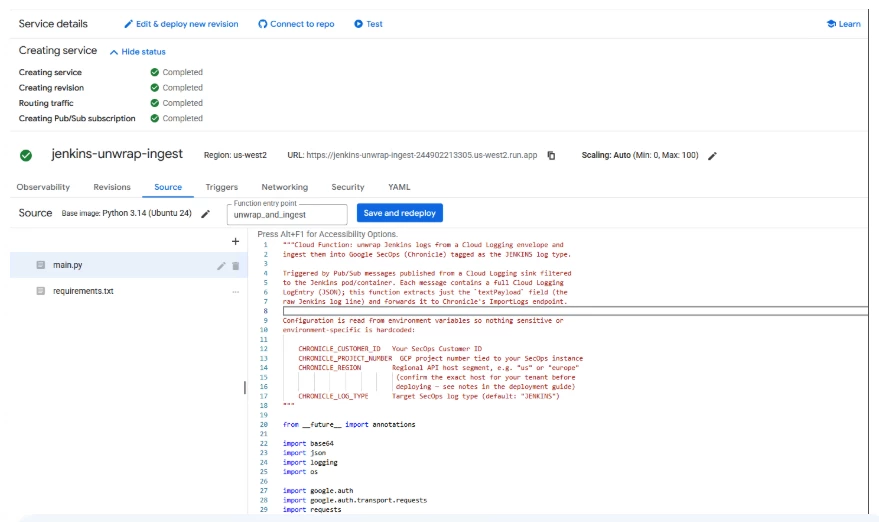Click the Save and redeploy button
This screenshot has width=879, height=522.
click(x=400, y=213)
